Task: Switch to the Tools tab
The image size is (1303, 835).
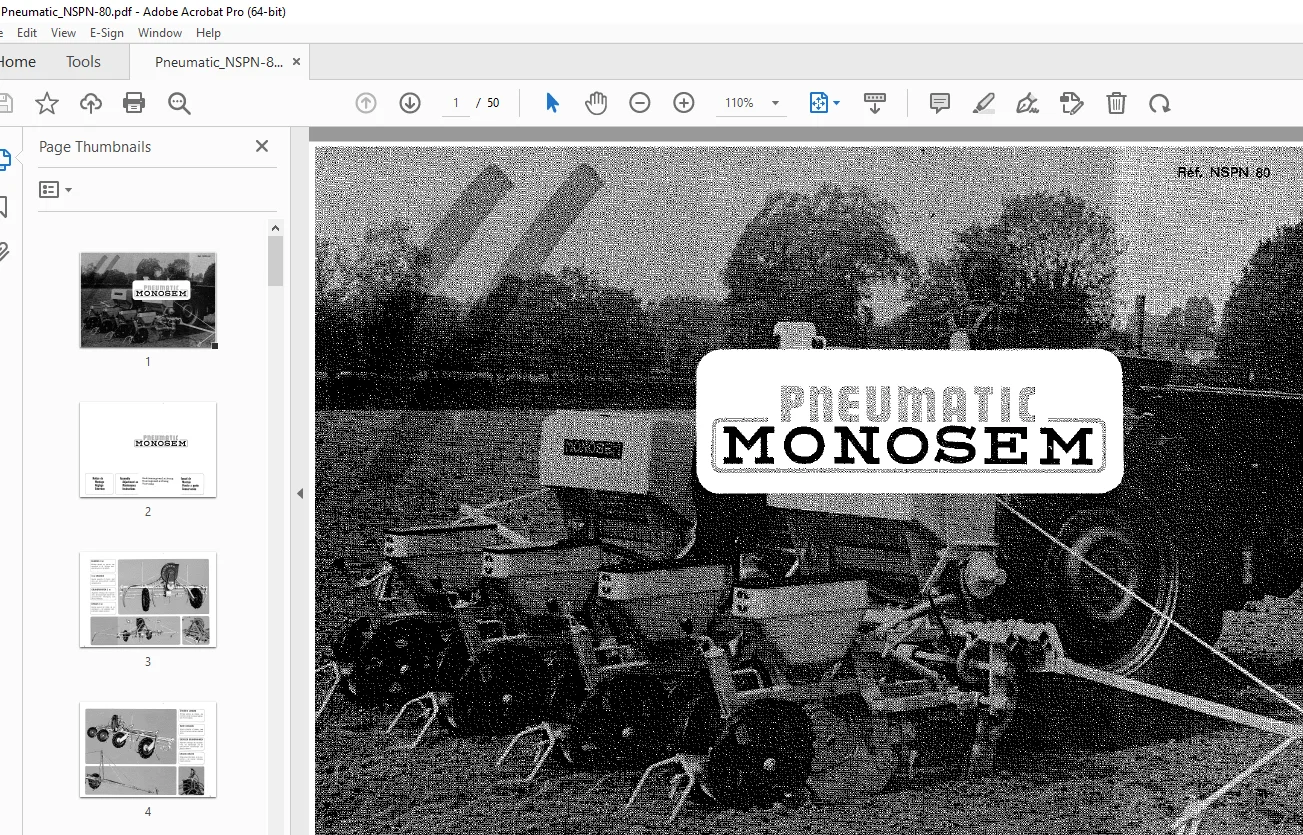Action: coord(83,62)
